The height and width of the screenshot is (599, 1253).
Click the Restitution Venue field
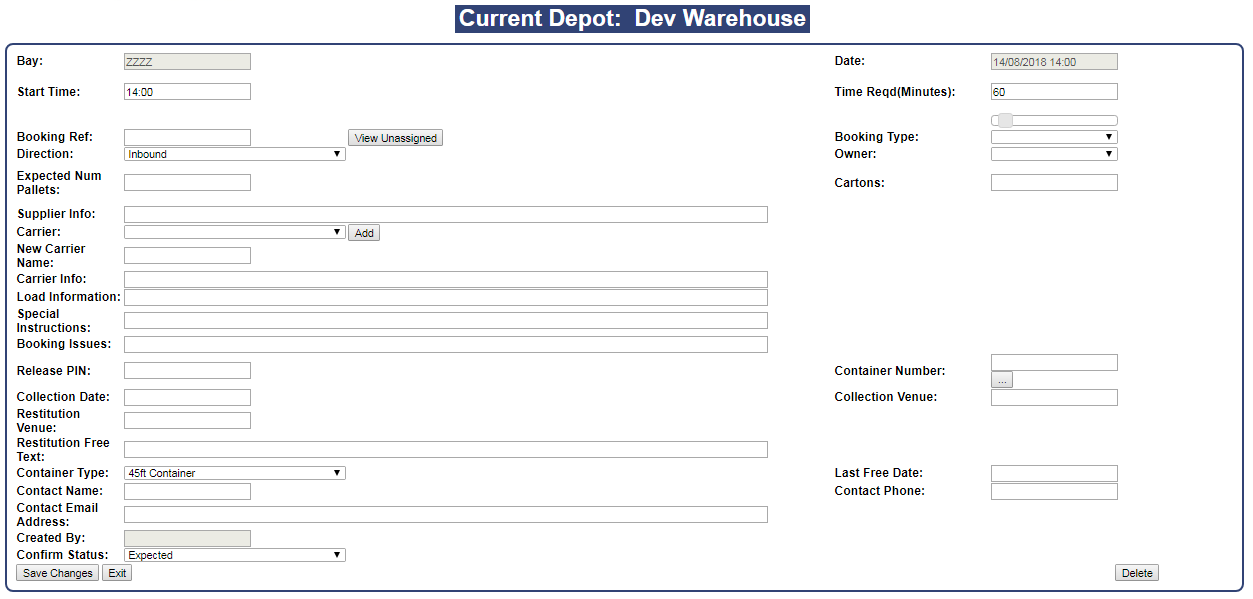pyautogui.click(x=187, y=420)
